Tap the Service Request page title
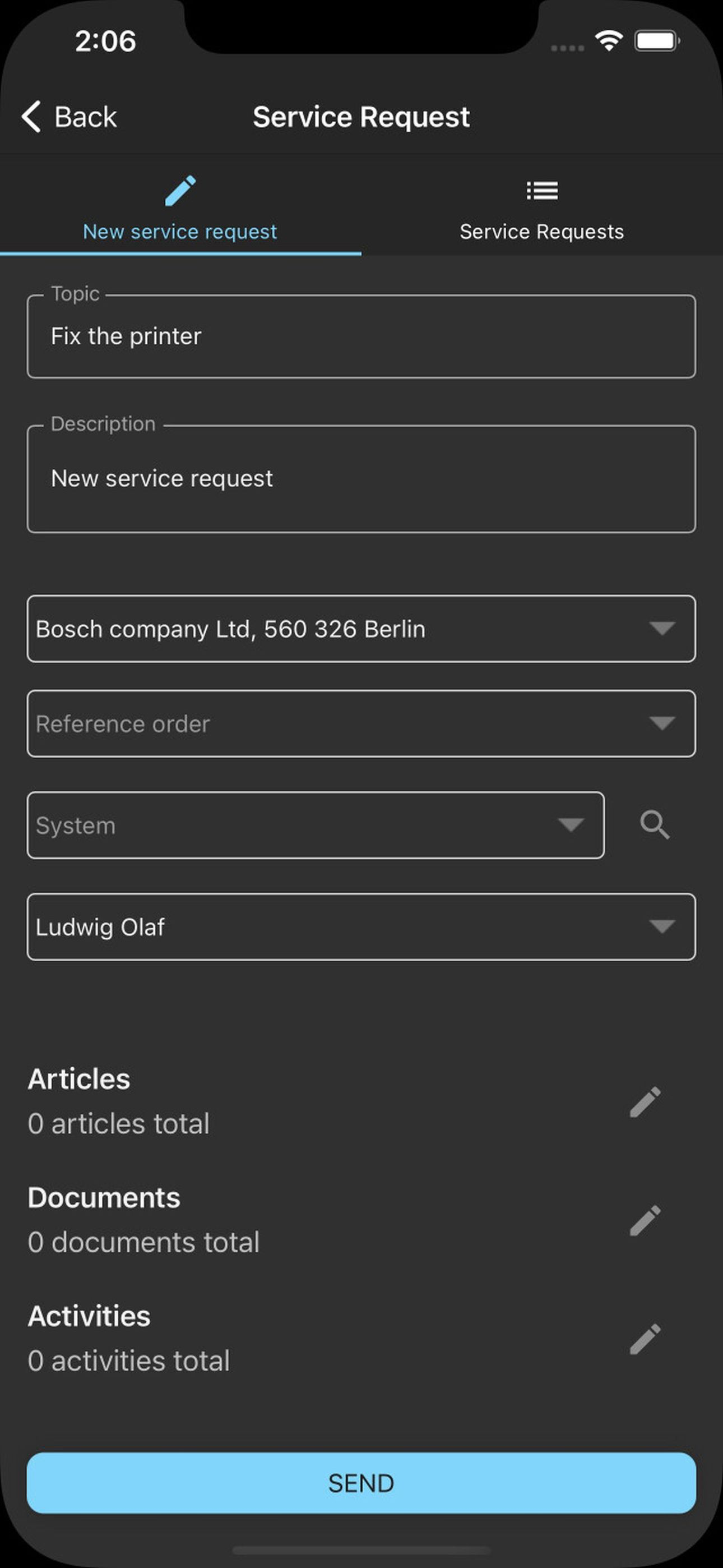Screen dimensions: 723x1568 [361, 117]
